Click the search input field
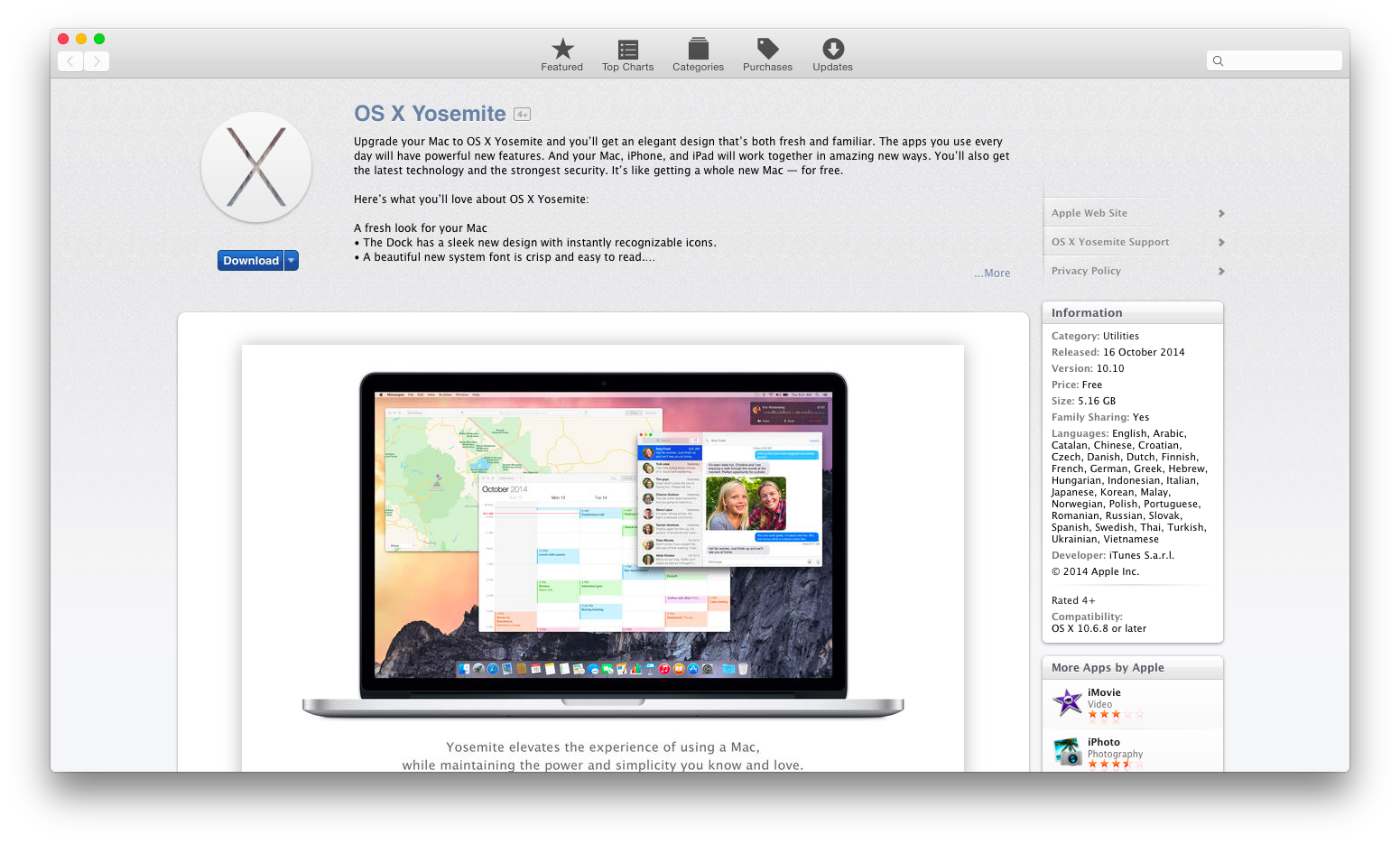The width and height of the screenshot is (1400, 844). click(x=1275, y=61)
